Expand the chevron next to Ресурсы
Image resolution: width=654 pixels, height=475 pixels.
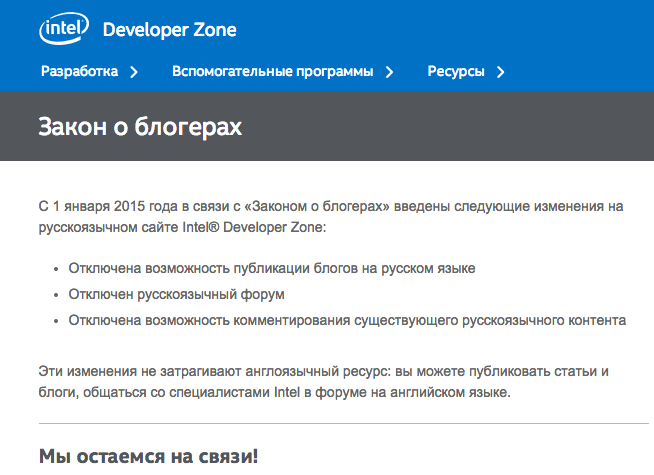(501, 72)
